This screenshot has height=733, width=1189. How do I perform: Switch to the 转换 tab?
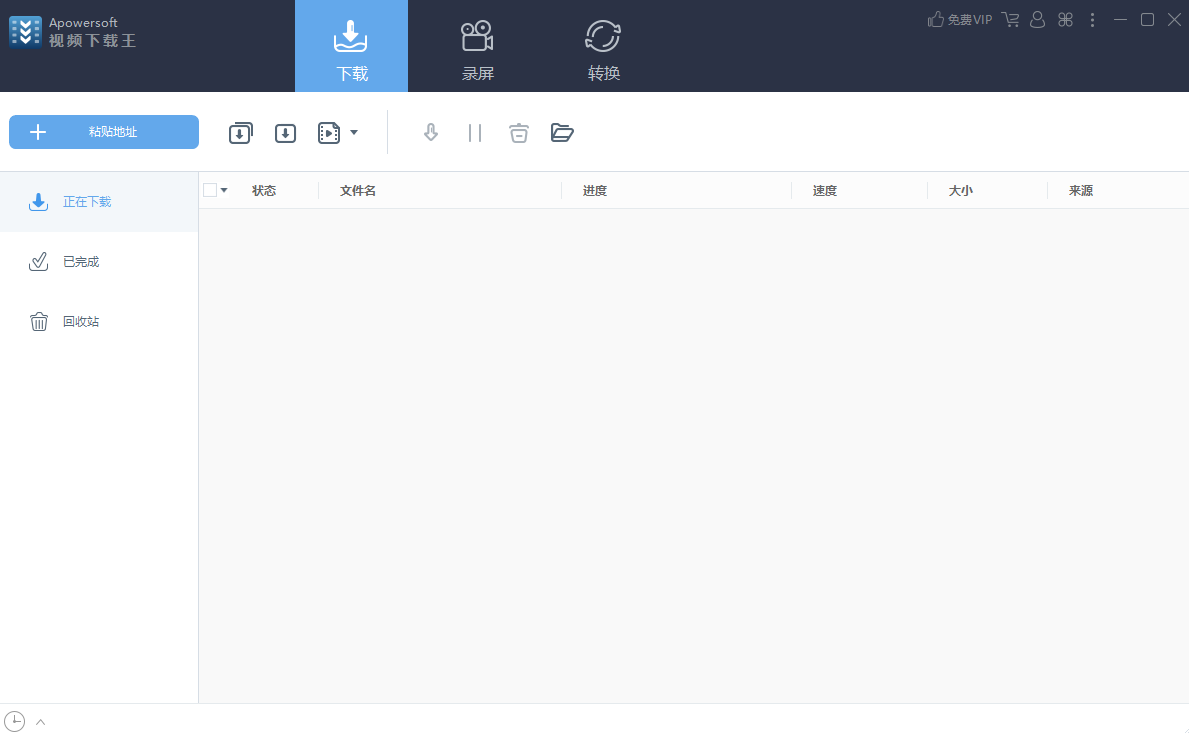(604, 46)
